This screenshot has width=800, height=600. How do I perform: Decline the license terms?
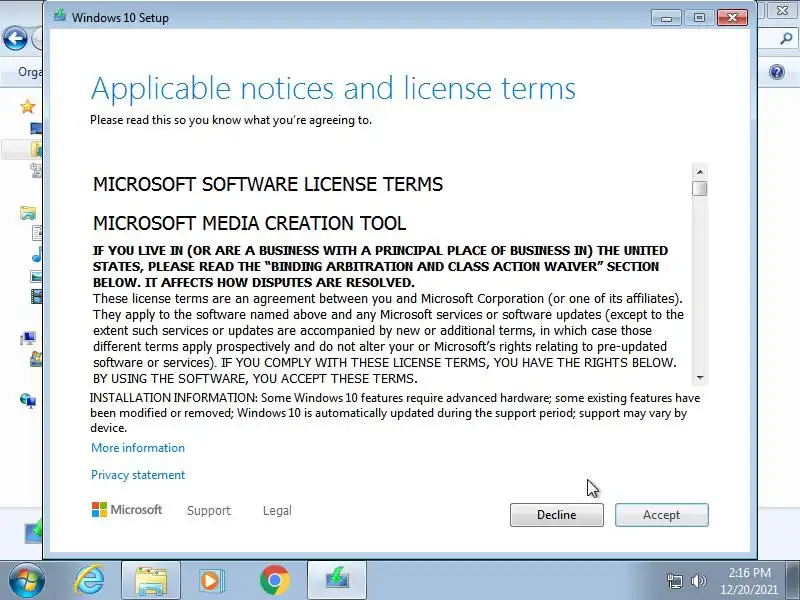coord(557,515)
